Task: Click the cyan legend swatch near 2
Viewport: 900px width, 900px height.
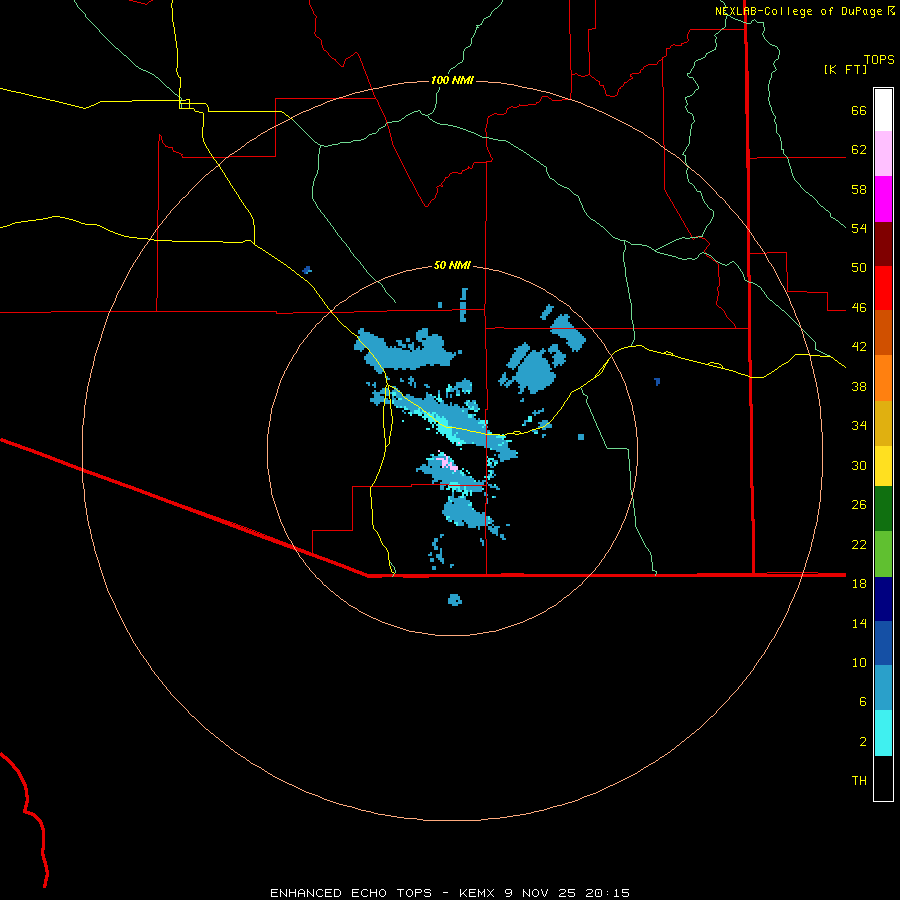Action: click(883, 733)
